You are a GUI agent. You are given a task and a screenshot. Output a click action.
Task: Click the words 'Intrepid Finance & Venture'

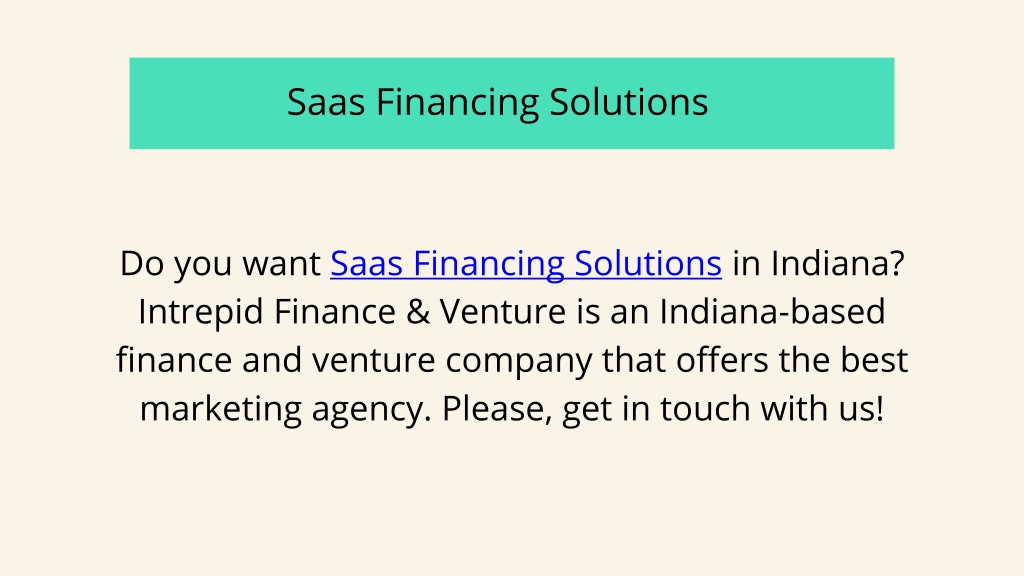(352, 312)
